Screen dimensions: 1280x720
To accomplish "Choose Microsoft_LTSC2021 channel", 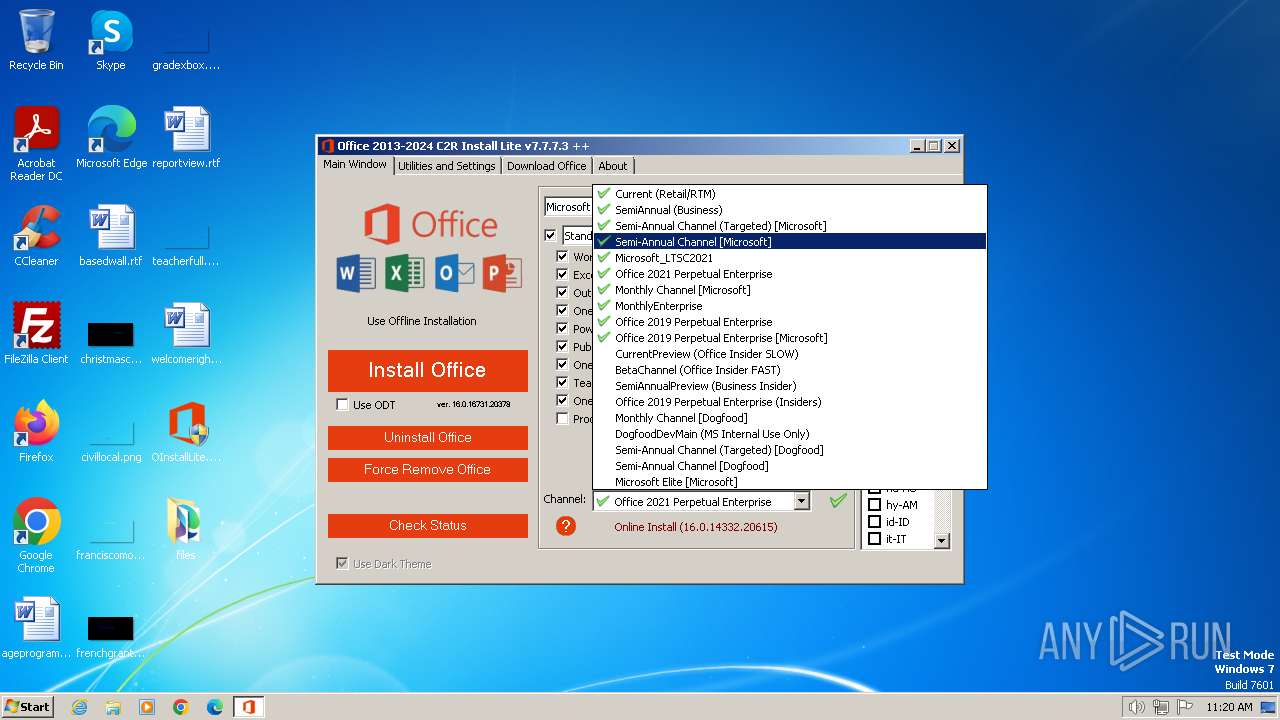I will [790, 258].
